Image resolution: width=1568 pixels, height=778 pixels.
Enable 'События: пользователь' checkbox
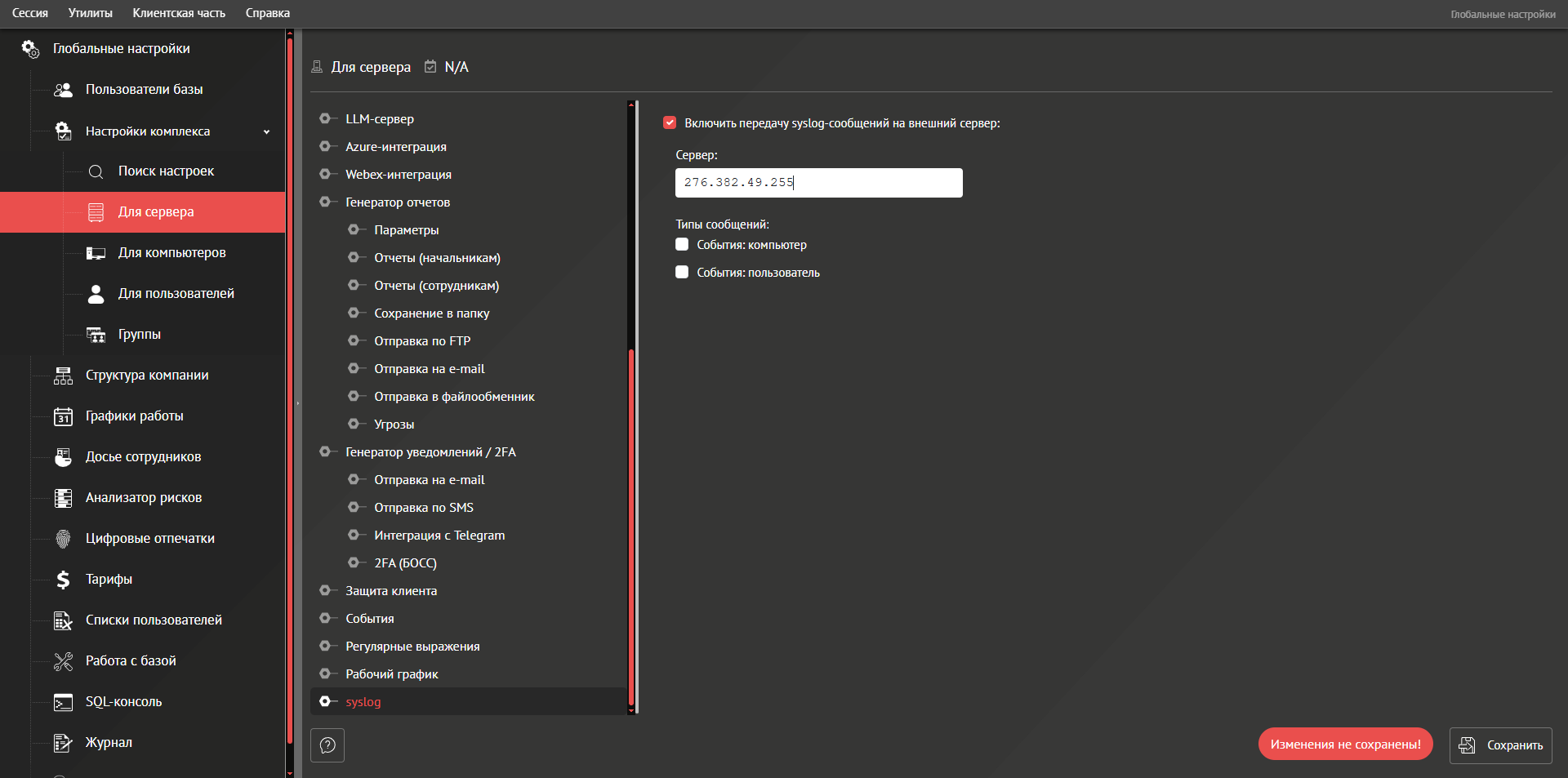[682, 273]
